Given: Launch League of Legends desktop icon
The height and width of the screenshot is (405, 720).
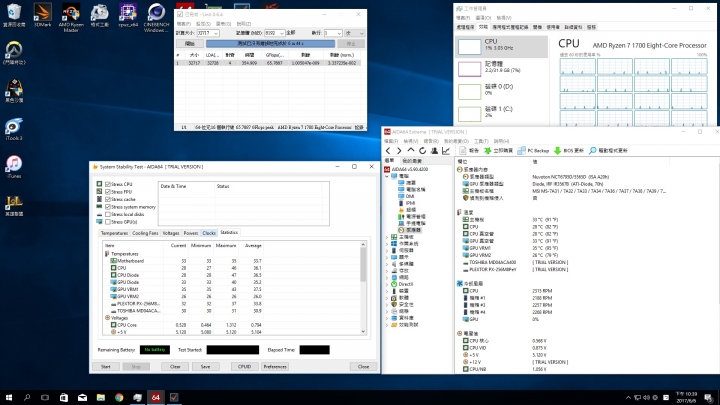Looking at the screenshot, I should pos(14,205).
